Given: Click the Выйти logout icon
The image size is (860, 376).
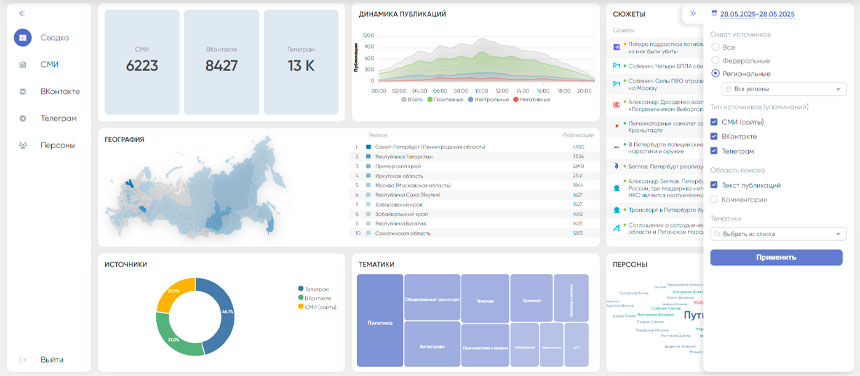Looking at the screenshot, I should click(x=22, y=360).
